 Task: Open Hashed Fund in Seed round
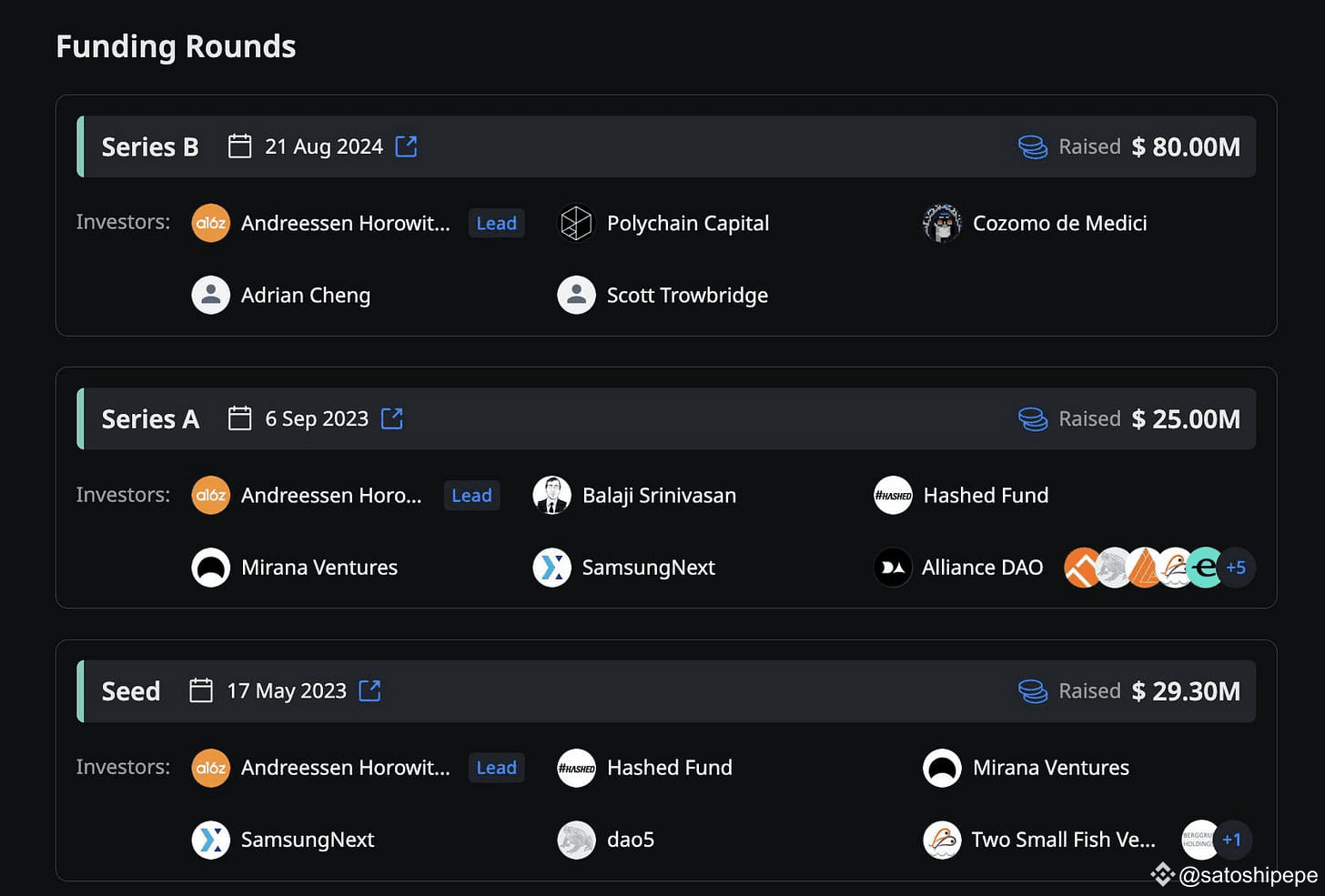[x=669, y=768]
